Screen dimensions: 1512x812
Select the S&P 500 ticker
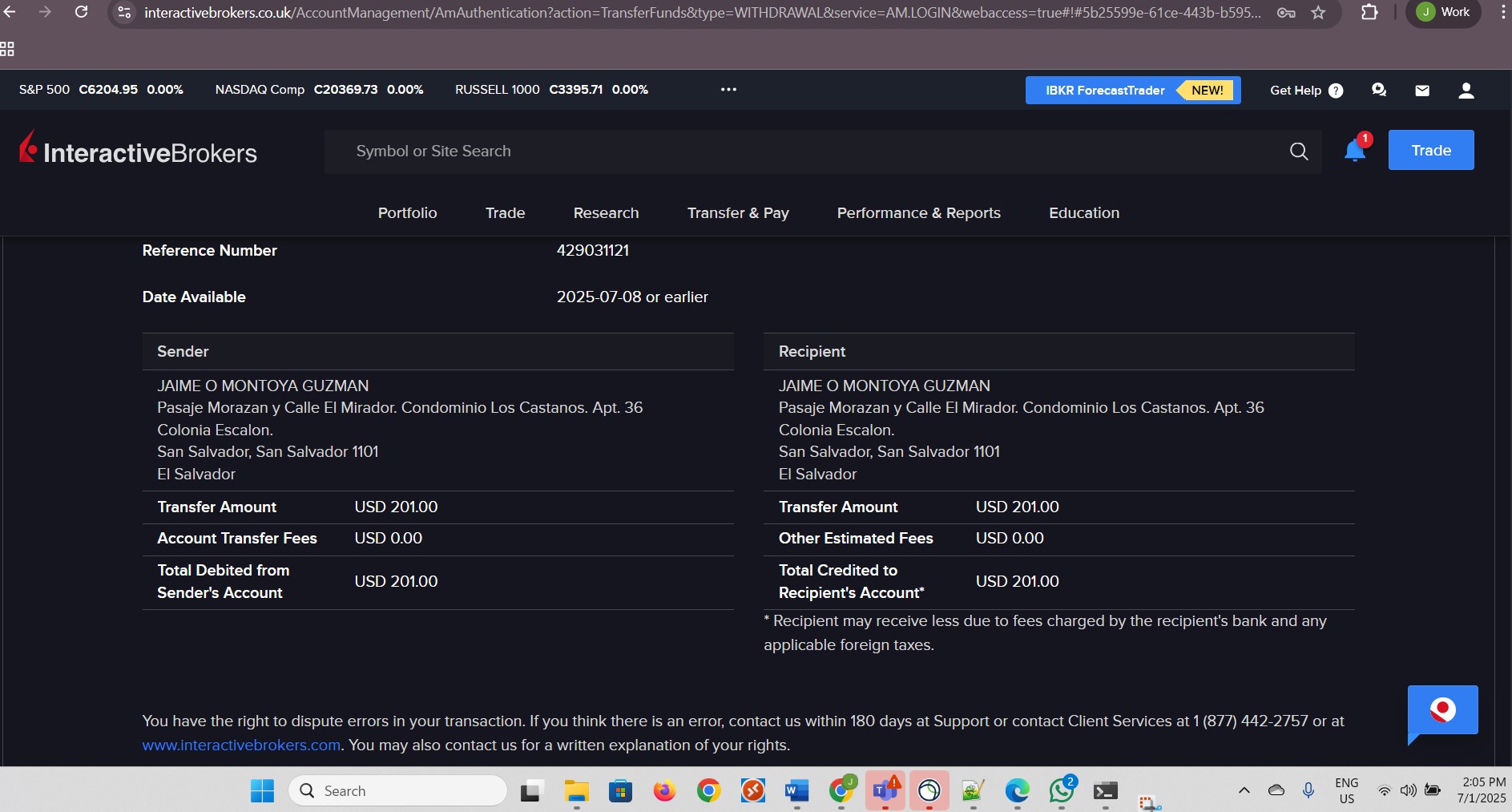click(101, 90)
